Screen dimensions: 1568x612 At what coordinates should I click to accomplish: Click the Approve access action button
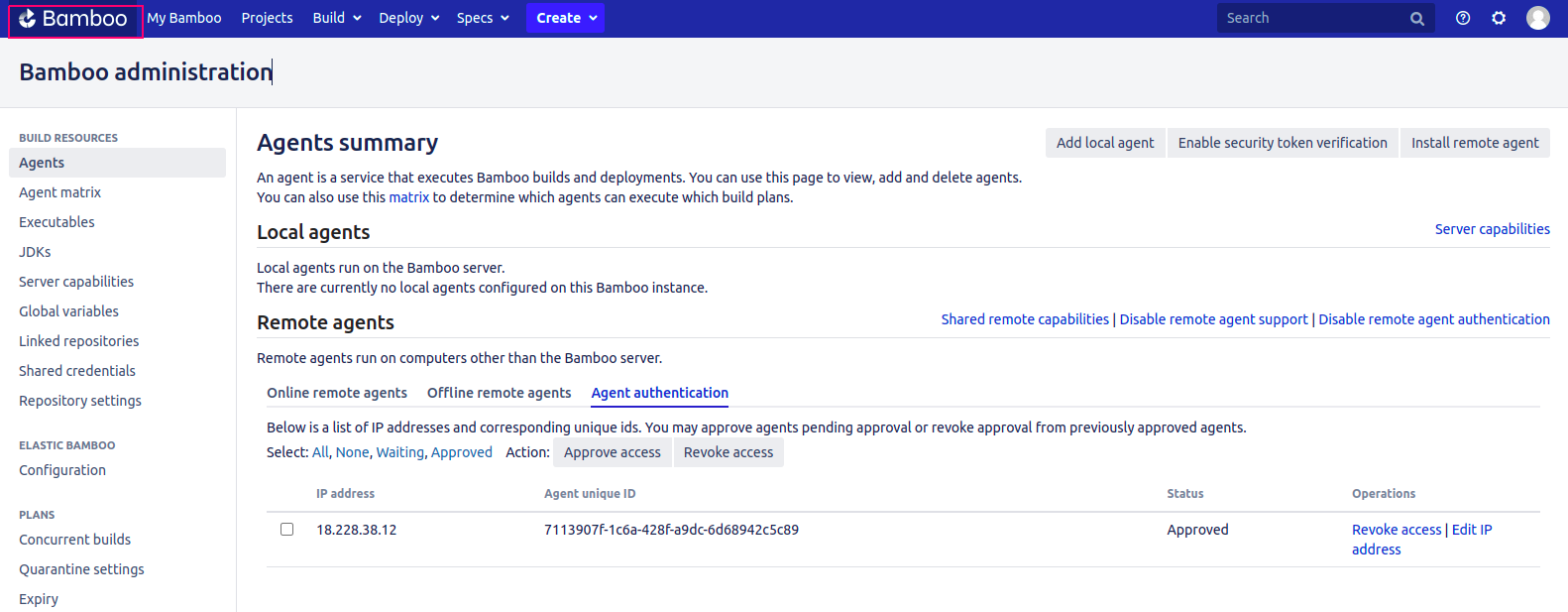(x=613, y=452)
